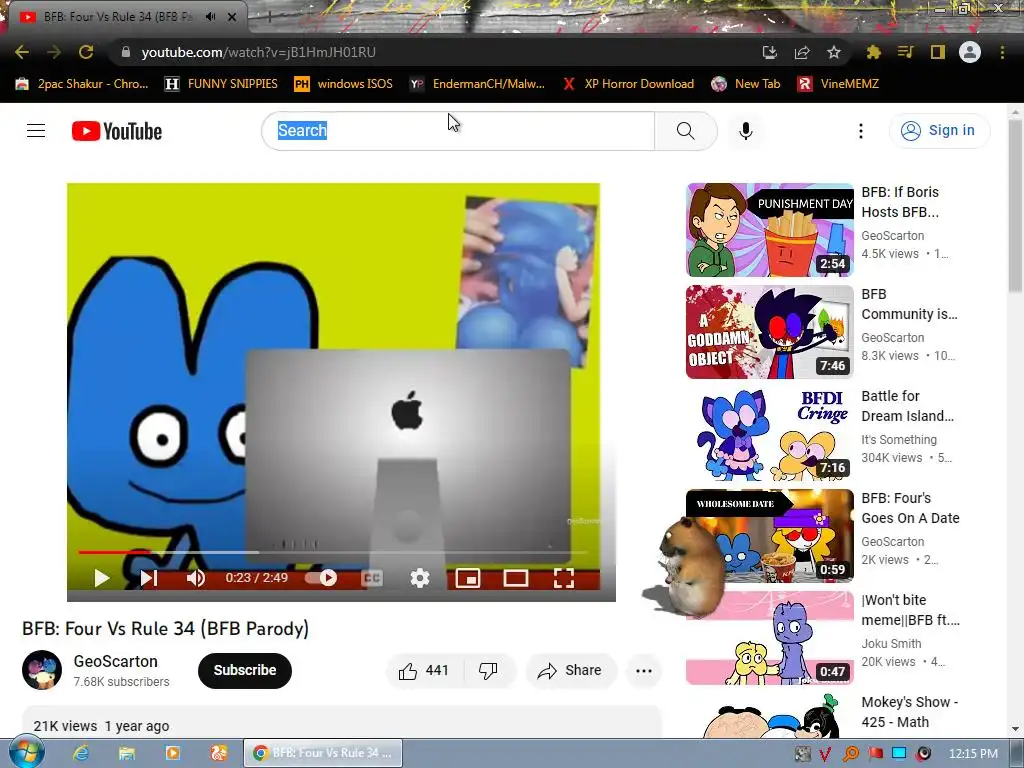Expand the description box showing 21K views
The width and height of the screenshot is (1024, 768).
[x=342, y=722]
